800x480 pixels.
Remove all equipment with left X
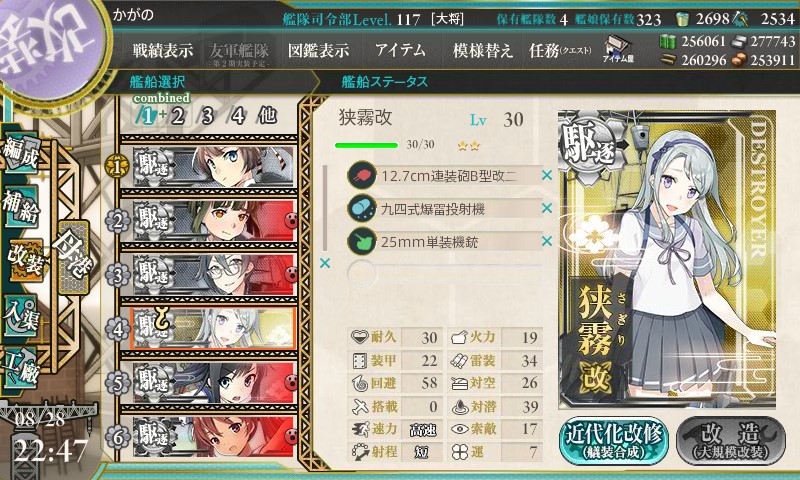pos(324,263)
